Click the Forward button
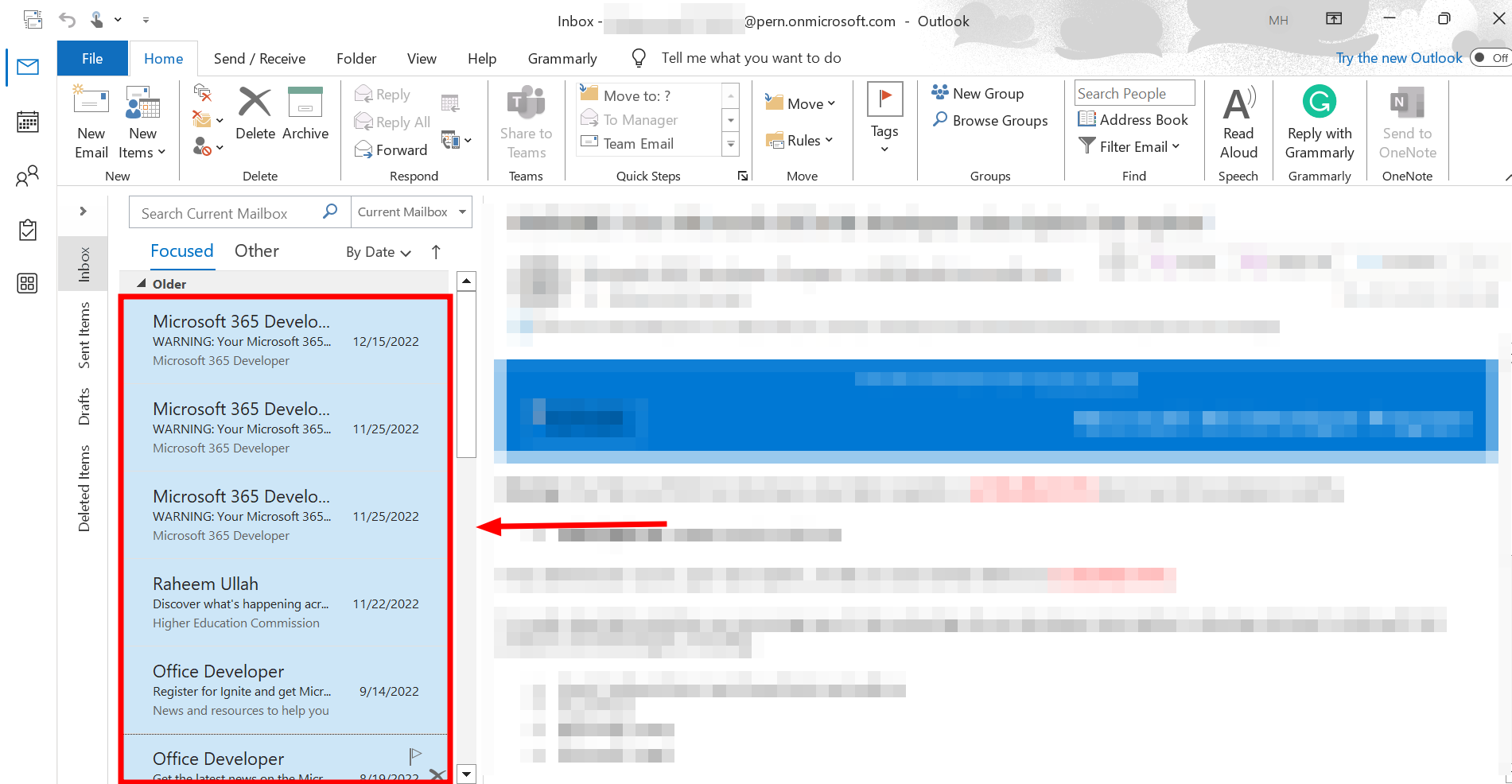1512x784 pixels. pyautogui.click(x=391, y=149)
